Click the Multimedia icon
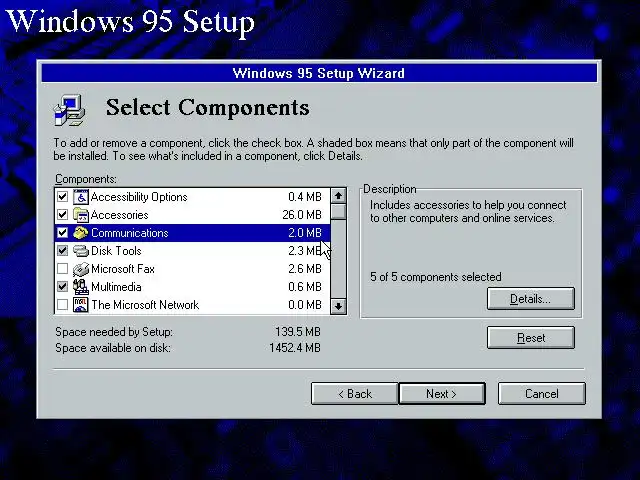This screenshot has height=480, width=640. click(x=81, y=287)
